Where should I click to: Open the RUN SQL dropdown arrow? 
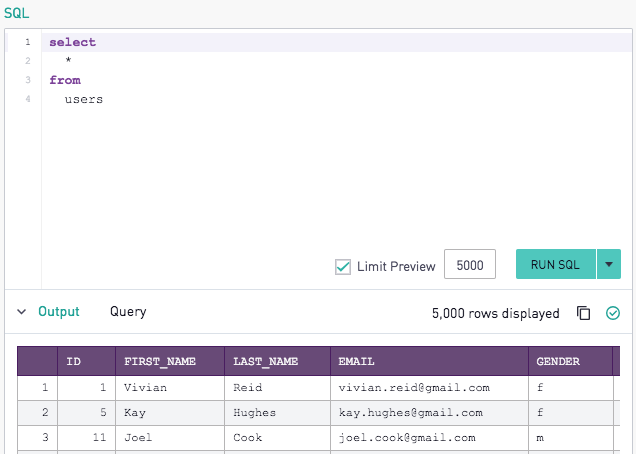click(x=608, y=264)
